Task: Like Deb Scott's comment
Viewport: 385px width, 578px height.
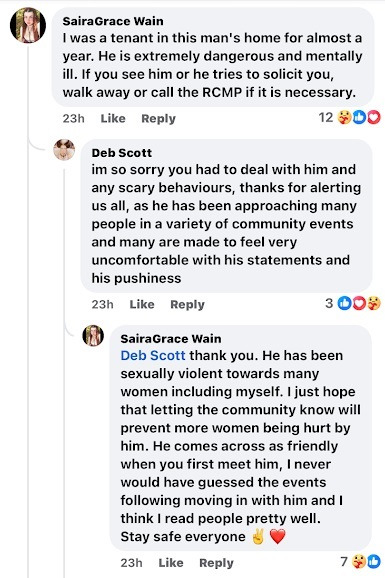Action: pos(142,304)
